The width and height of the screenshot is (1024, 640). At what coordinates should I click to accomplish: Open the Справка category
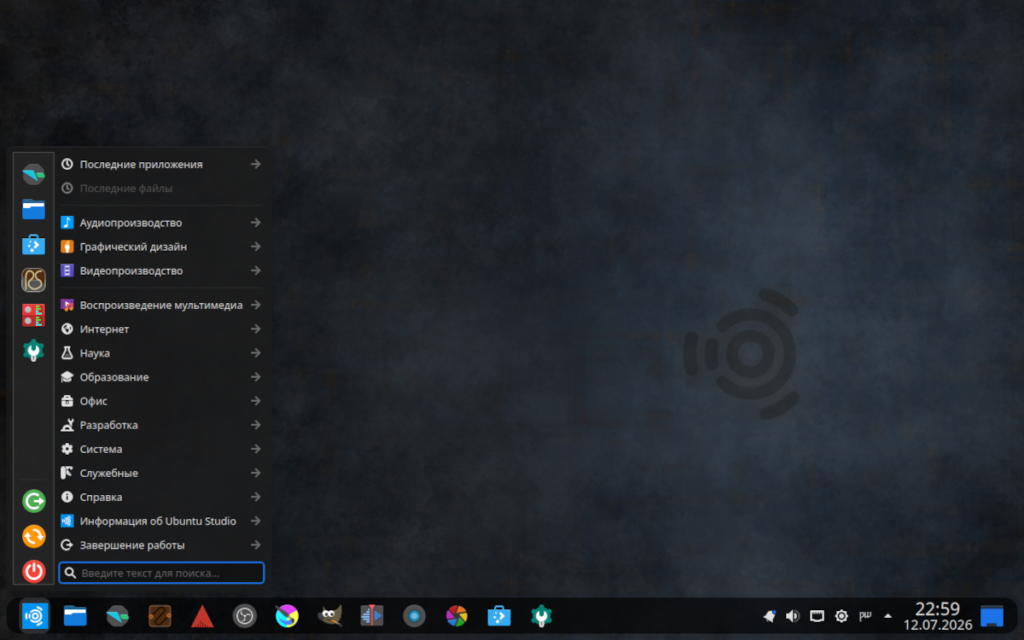click(x=161, y=497)
